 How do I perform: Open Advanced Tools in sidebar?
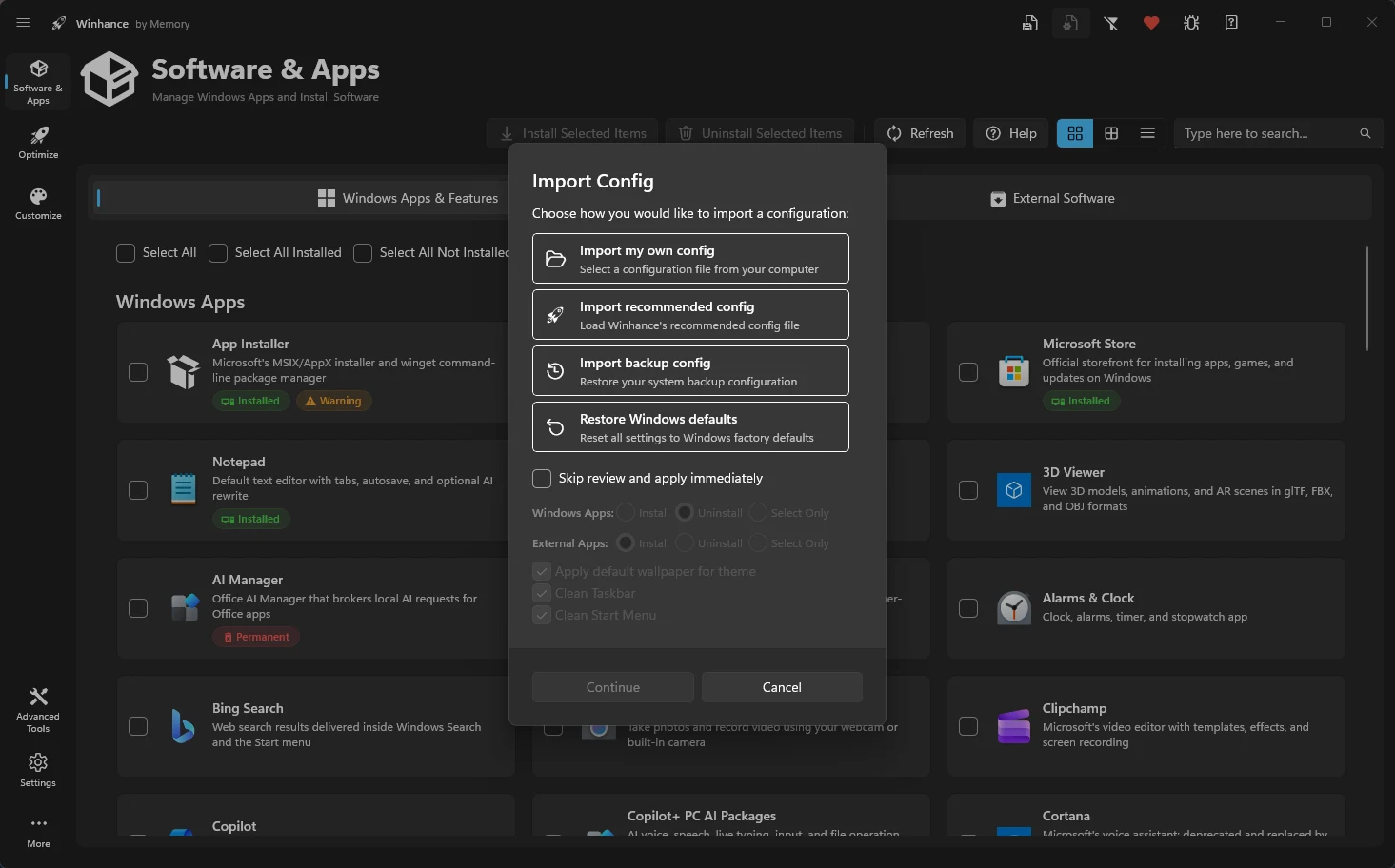pyautogui.click(x=38, y=710)
